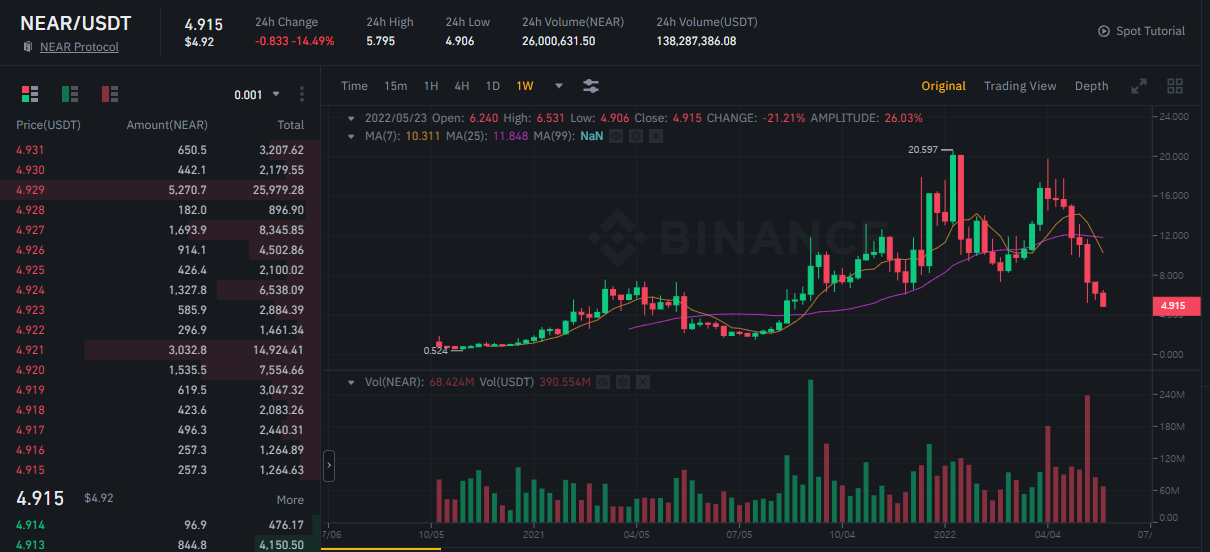Viewport: 1210px width, 552px height.
Task: Click the 24h Change value -14.49%
Action: [313, 41]
